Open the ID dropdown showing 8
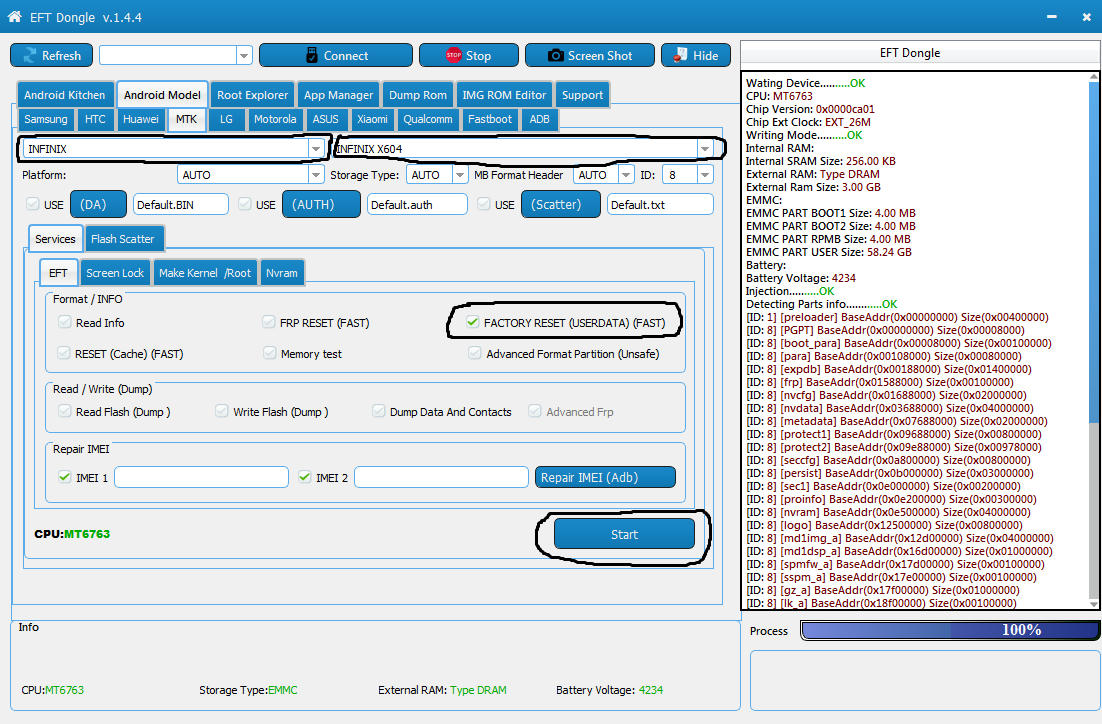This screenshot has width=1102, height=724. pos(705,175)
